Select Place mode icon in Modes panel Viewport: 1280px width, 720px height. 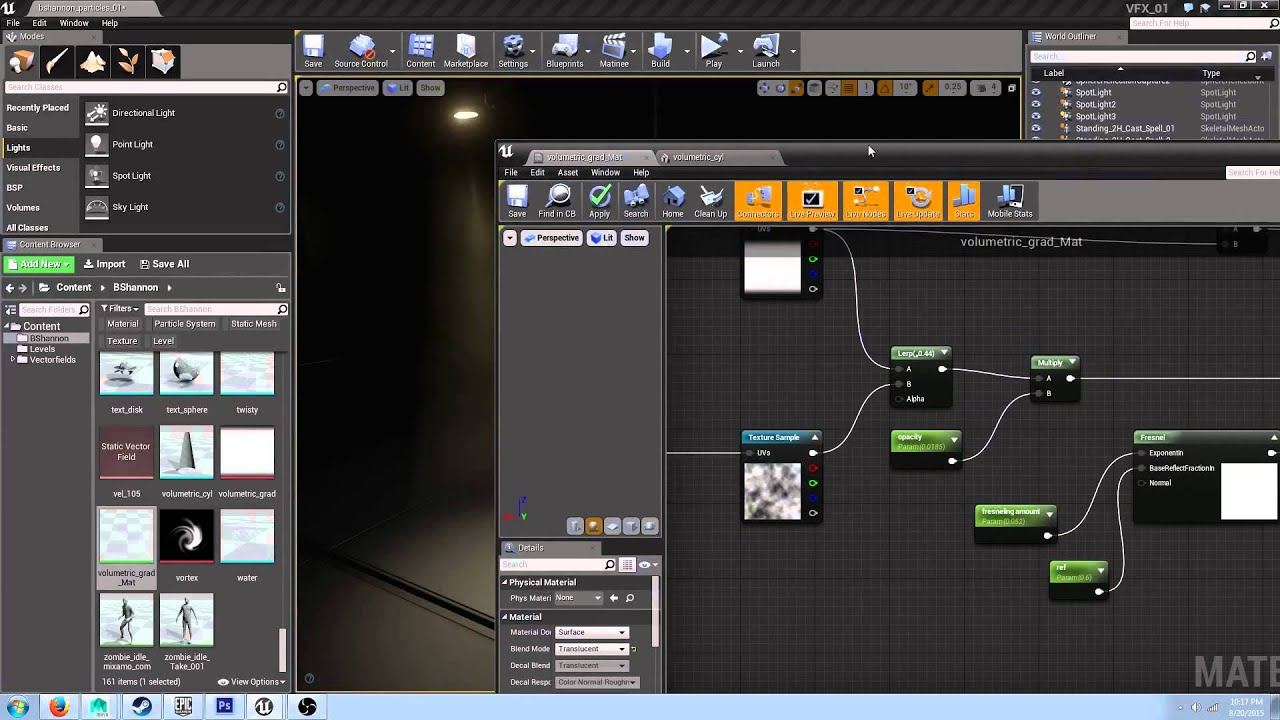[22, 63]
